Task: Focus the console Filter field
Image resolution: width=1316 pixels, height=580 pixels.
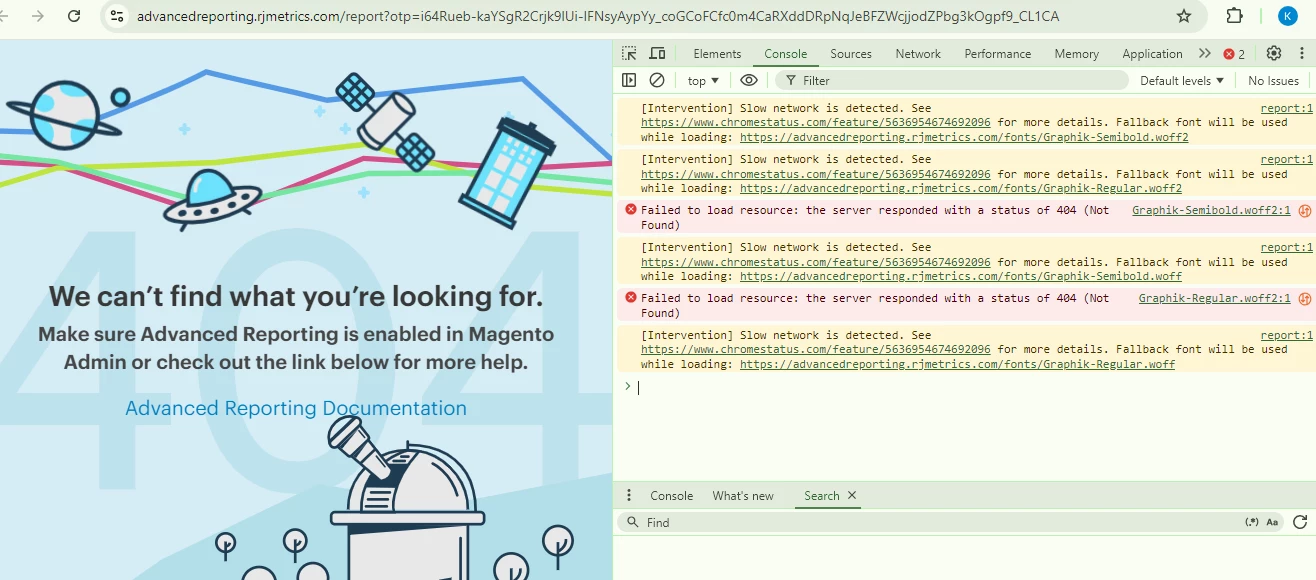Action: pos(951,80)
